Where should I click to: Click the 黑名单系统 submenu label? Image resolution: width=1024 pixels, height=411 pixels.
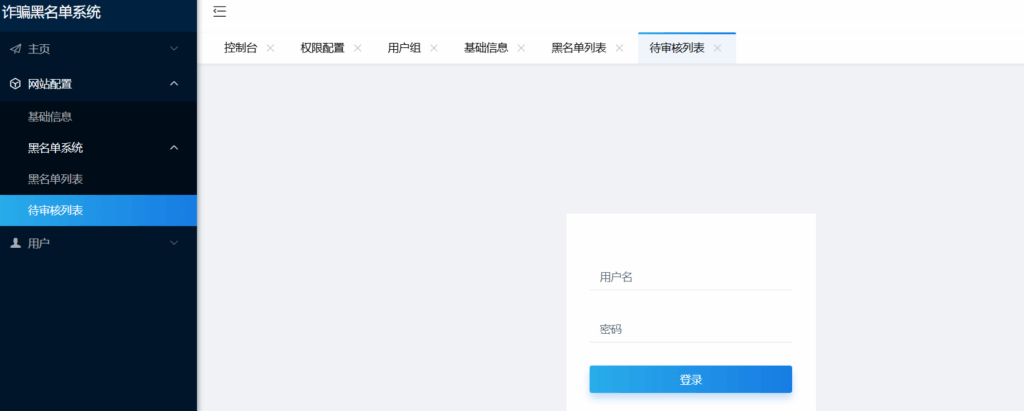coord(56,148)
